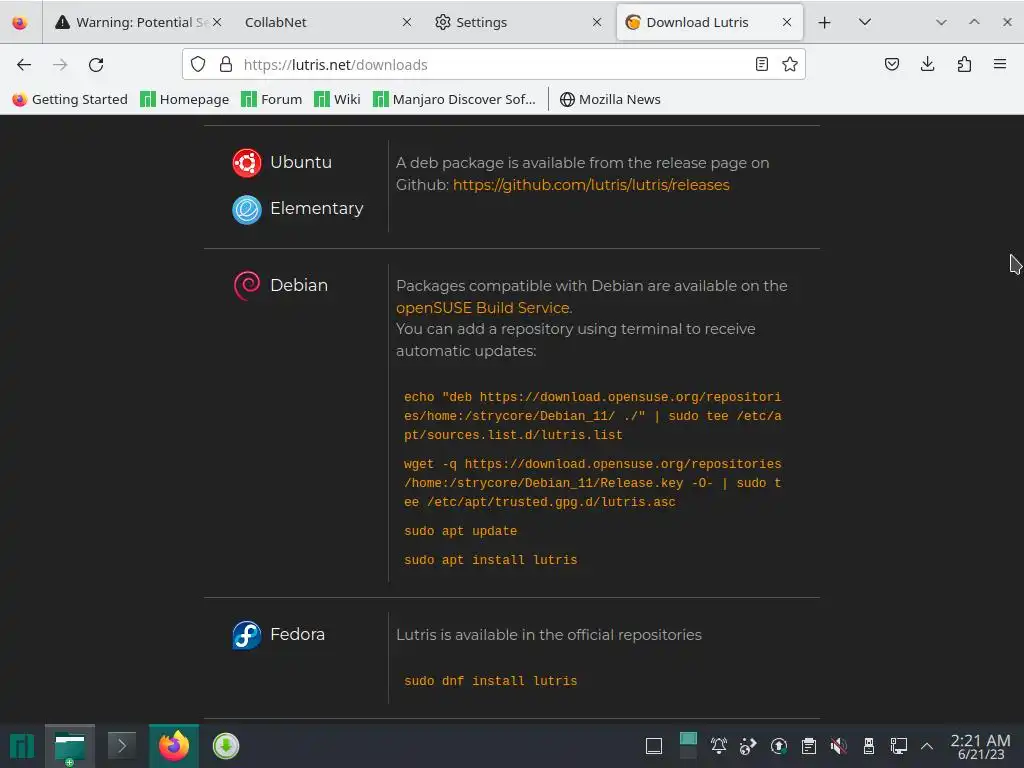Open a new browser tab
Image resolution: width=1024 pixels, height=768 pixels.
824,22
